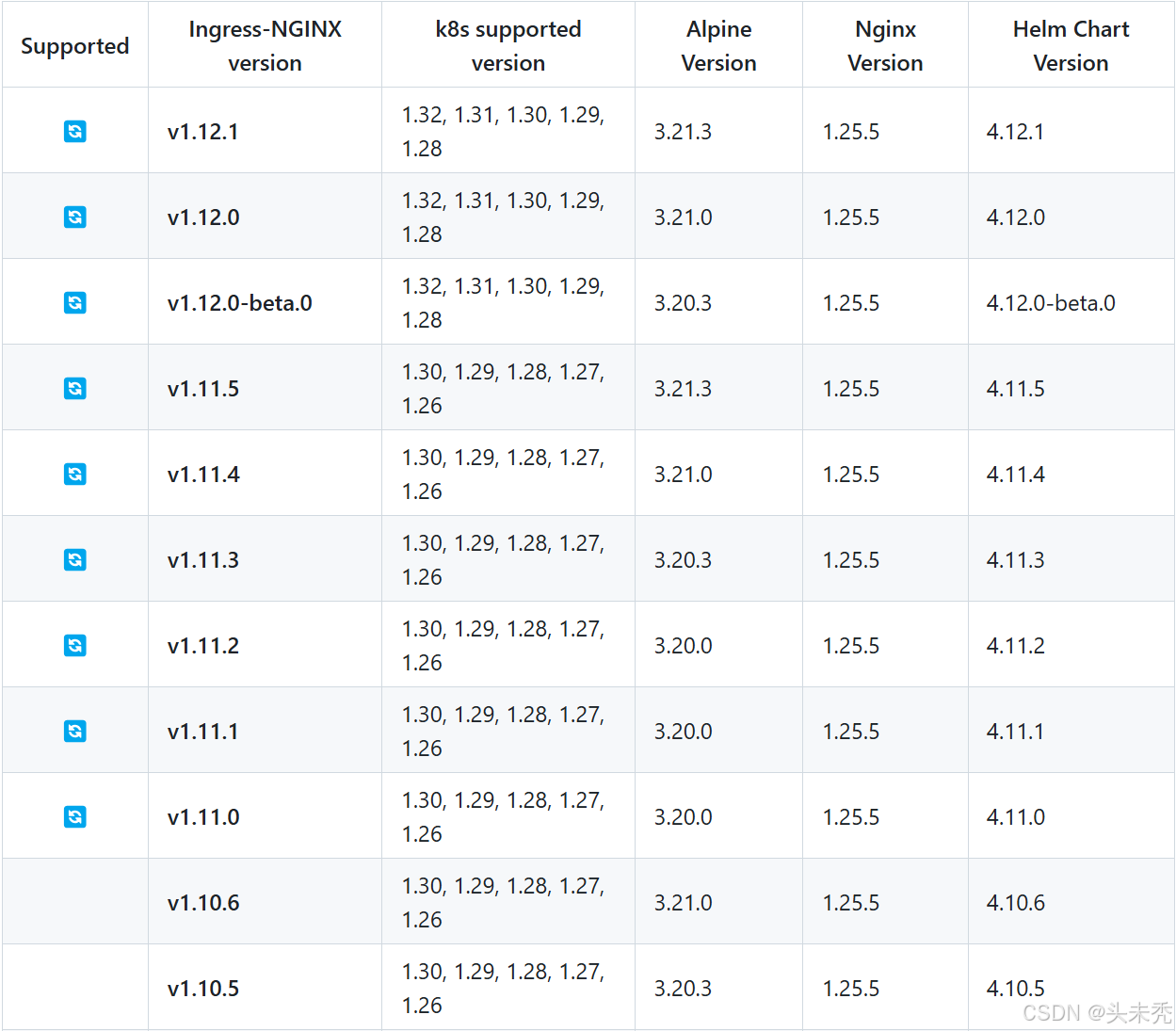Select Helm chart version 4.11.5

tap(1016, 389)
